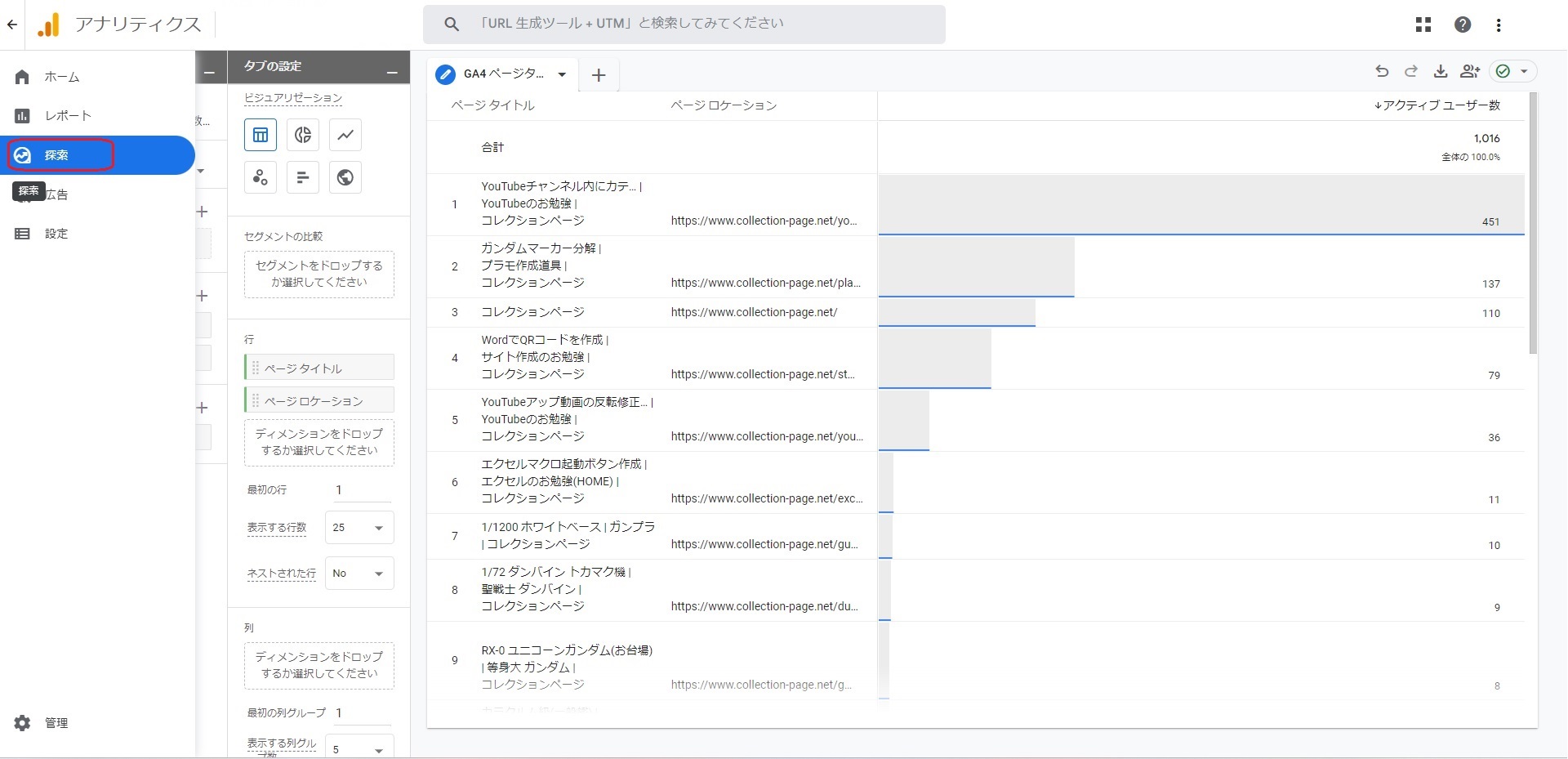Click the Analytics logo icon
Screen dimensions: 1568x759
[x=49, y=25]
